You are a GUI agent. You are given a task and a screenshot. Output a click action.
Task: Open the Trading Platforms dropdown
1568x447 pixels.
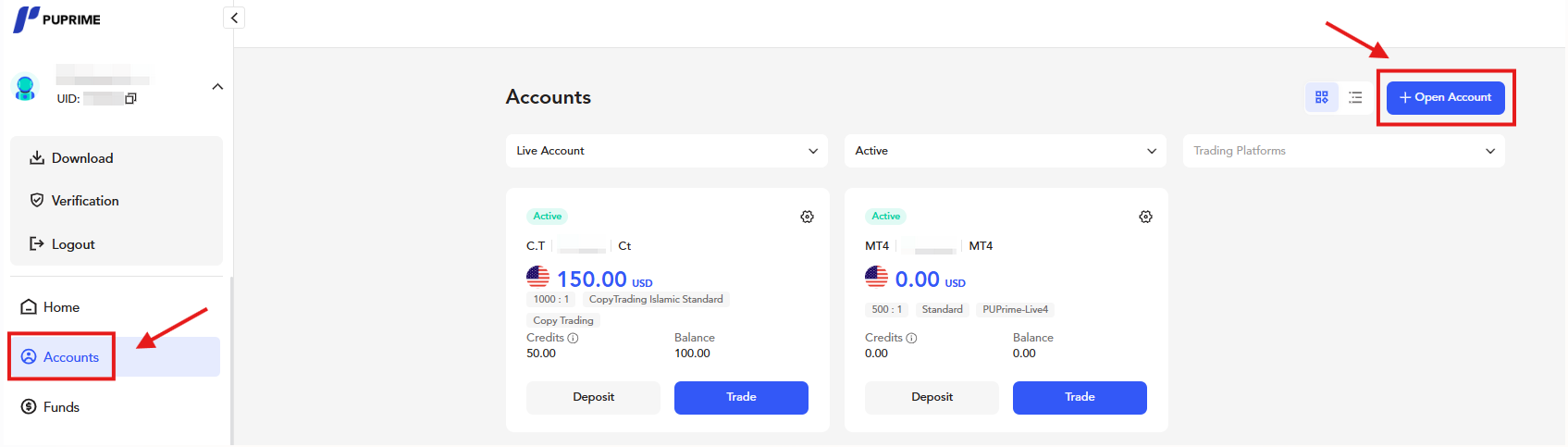coord(1344,151)
